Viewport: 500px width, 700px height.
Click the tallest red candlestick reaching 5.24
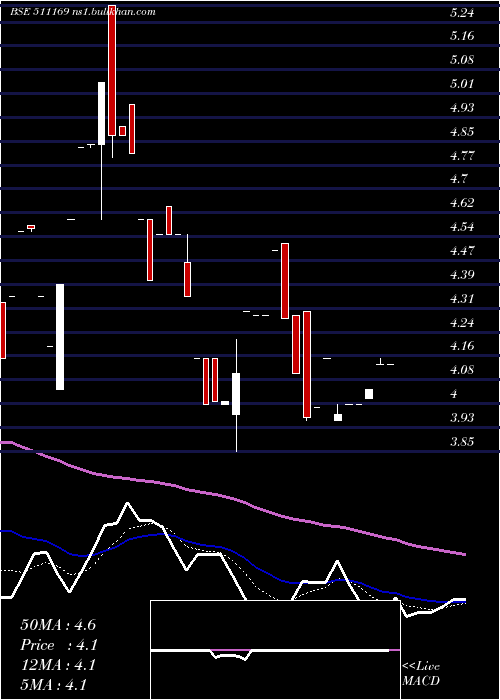[112, 70]
